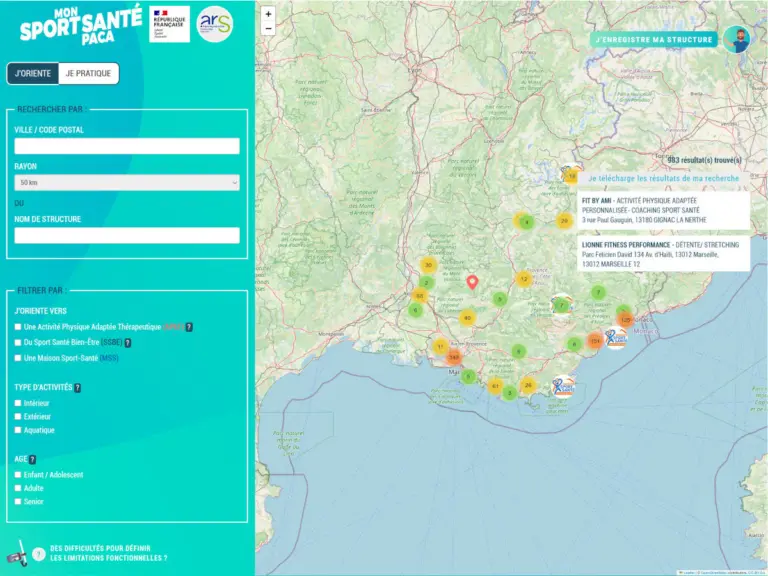
Task: Open the 151 orange cluster marker
Action: (595, 341)
